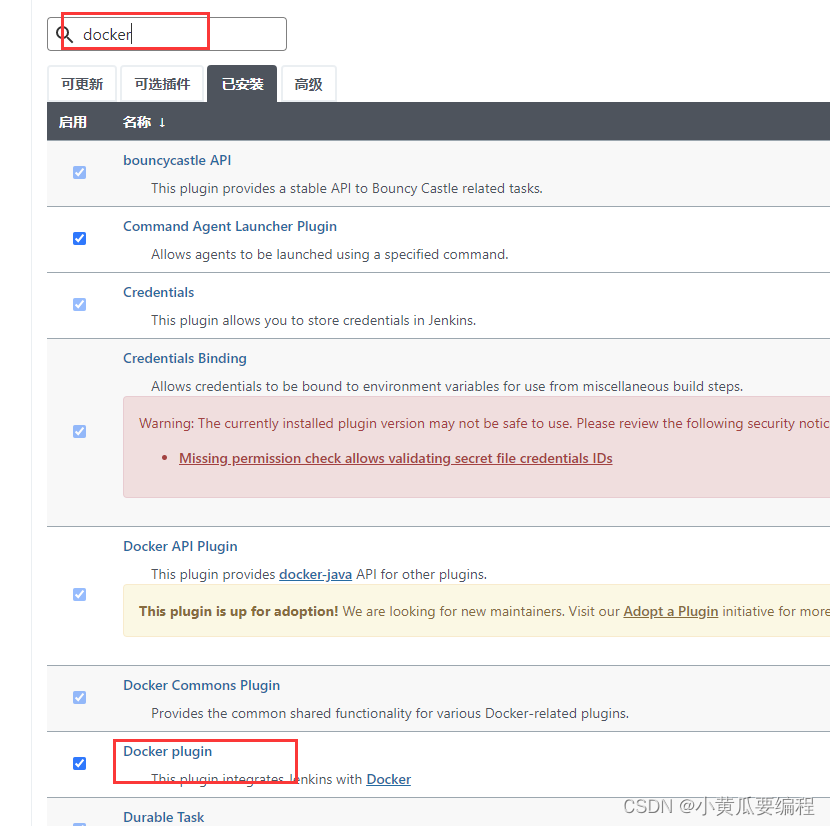Switch to the 可更新 tab
The width and height of the screenshot is (830, 826).
(x=82, y=84)
